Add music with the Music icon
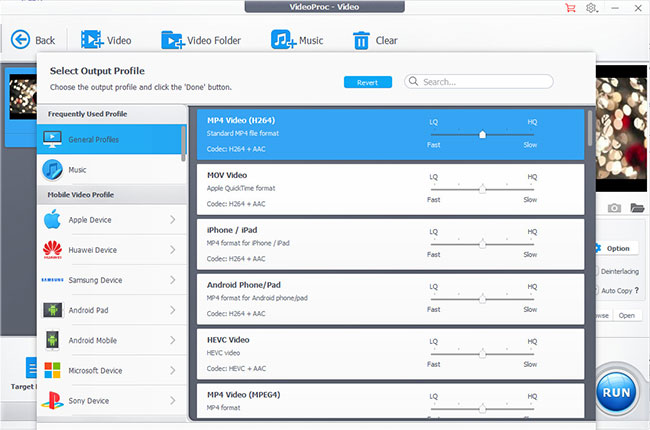 (282, 40)
